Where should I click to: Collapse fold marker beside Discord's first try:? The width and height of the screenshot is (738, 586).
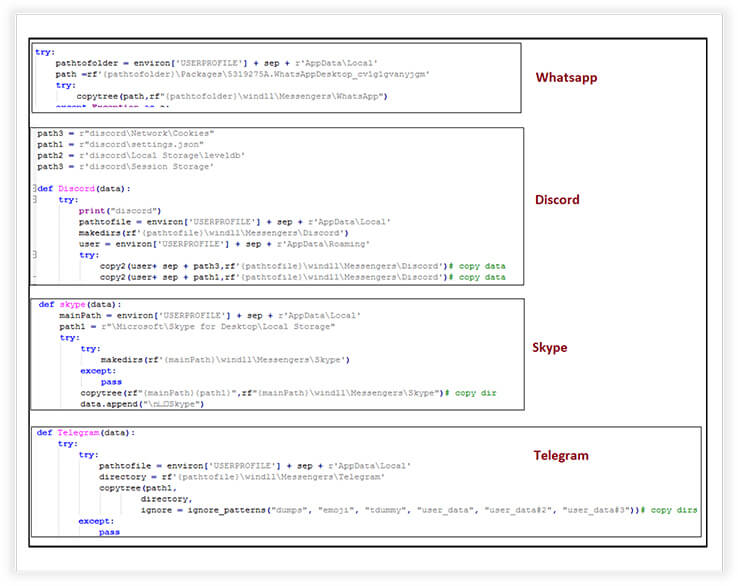34,200
